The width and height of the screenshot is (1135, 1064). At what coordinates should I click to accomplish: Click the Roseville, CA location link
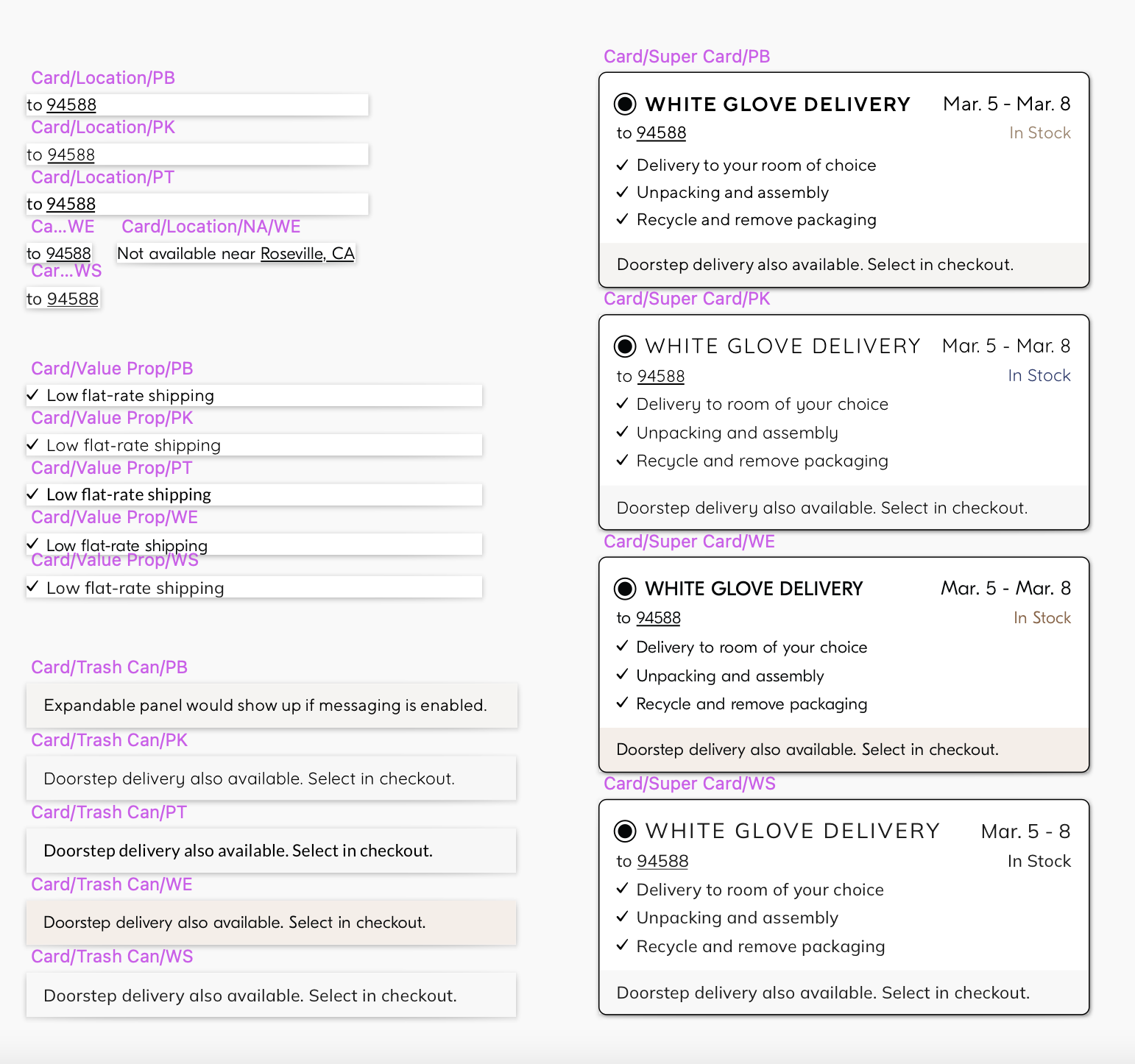click(308, 254)
